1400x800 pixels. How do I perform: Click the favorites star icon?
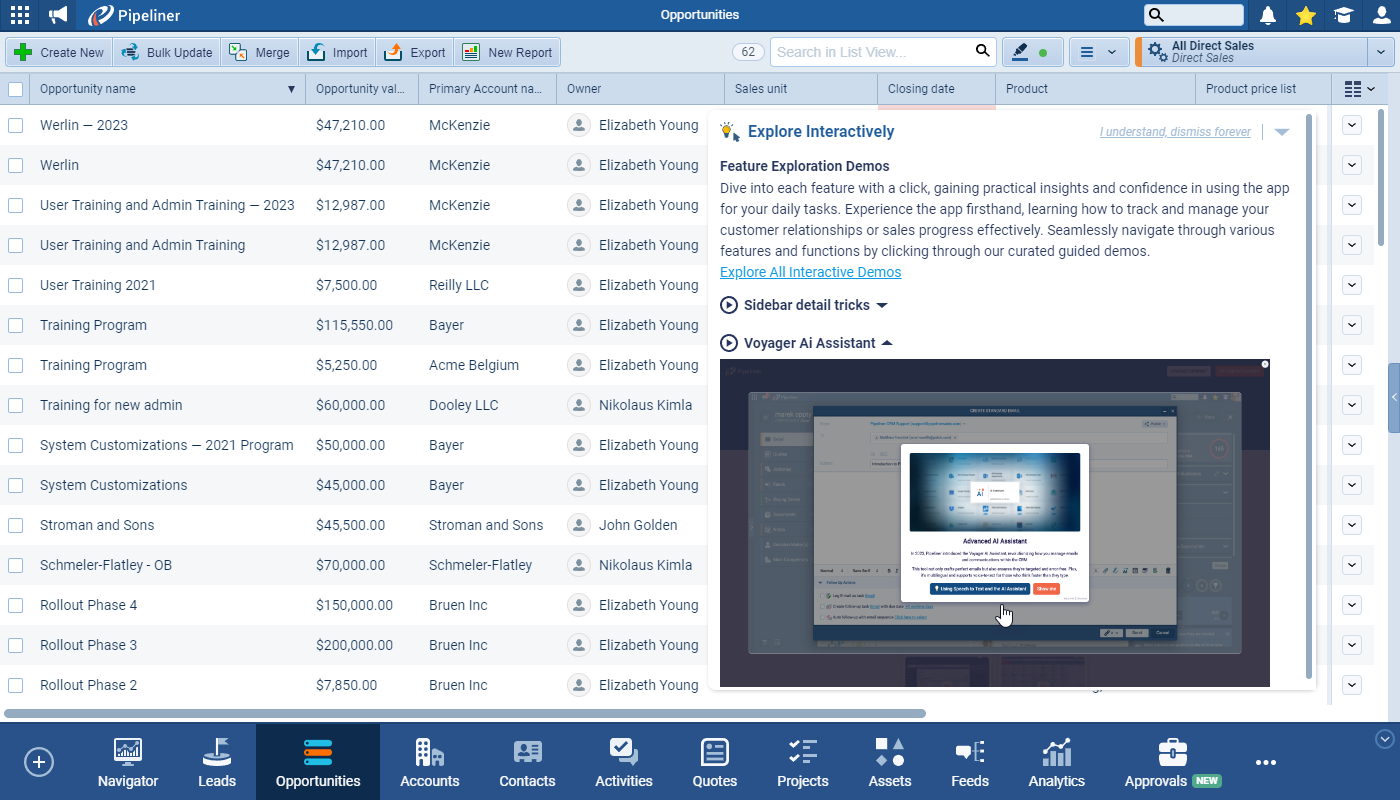pos(1305,15)
